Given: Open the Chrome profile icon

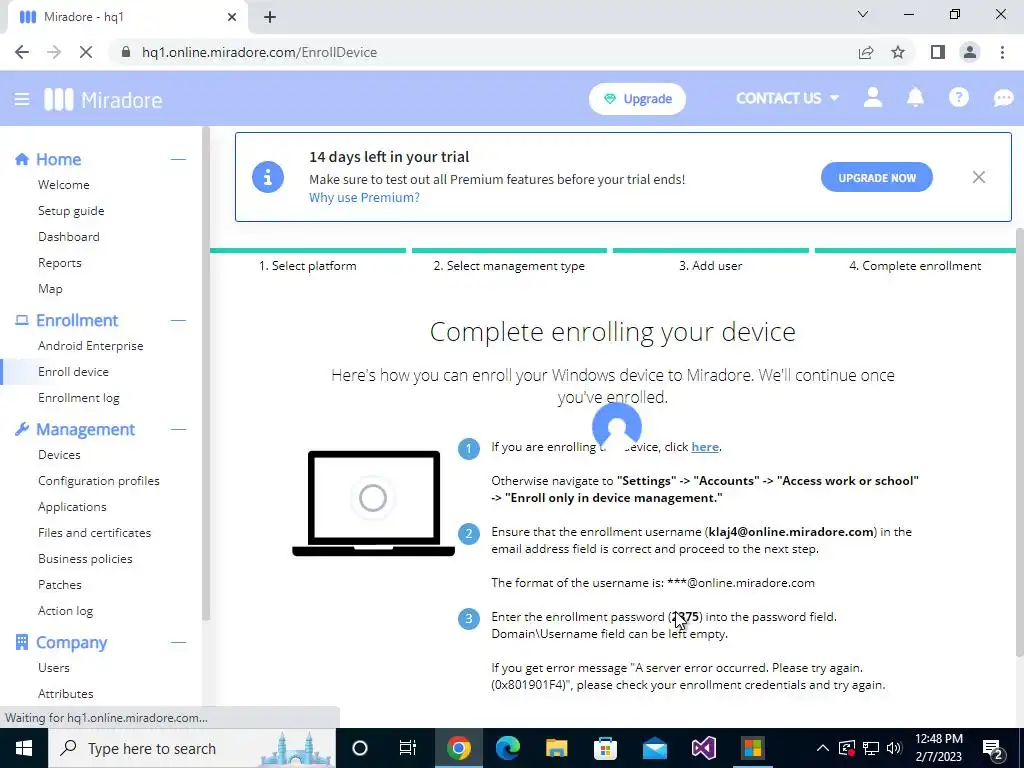Looking at the screenshot, I should pos(970,52).
